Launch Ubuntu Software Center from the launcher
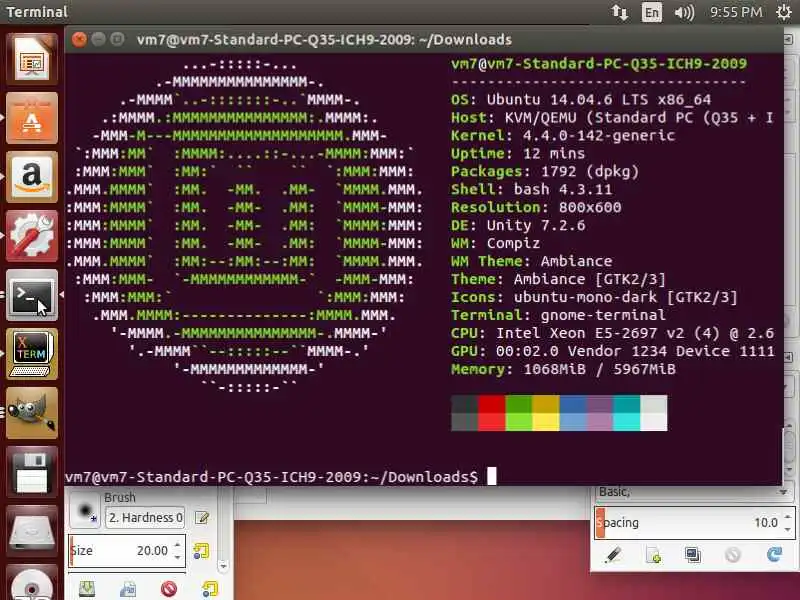Image resolution: width=800 pixels, height=600 pixels. point(32,118)
